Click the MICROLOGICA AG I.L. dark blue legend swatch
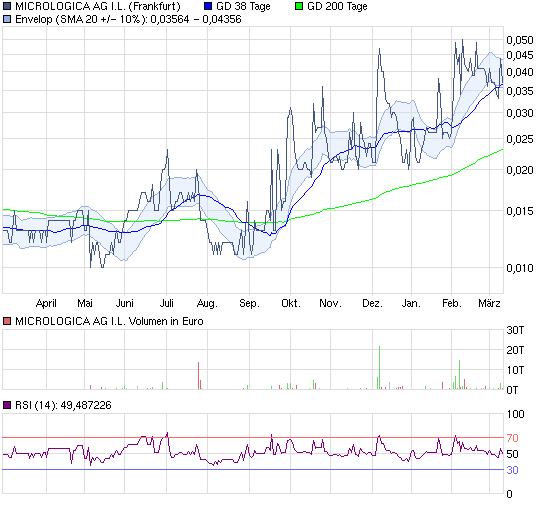 click(7, 6)
